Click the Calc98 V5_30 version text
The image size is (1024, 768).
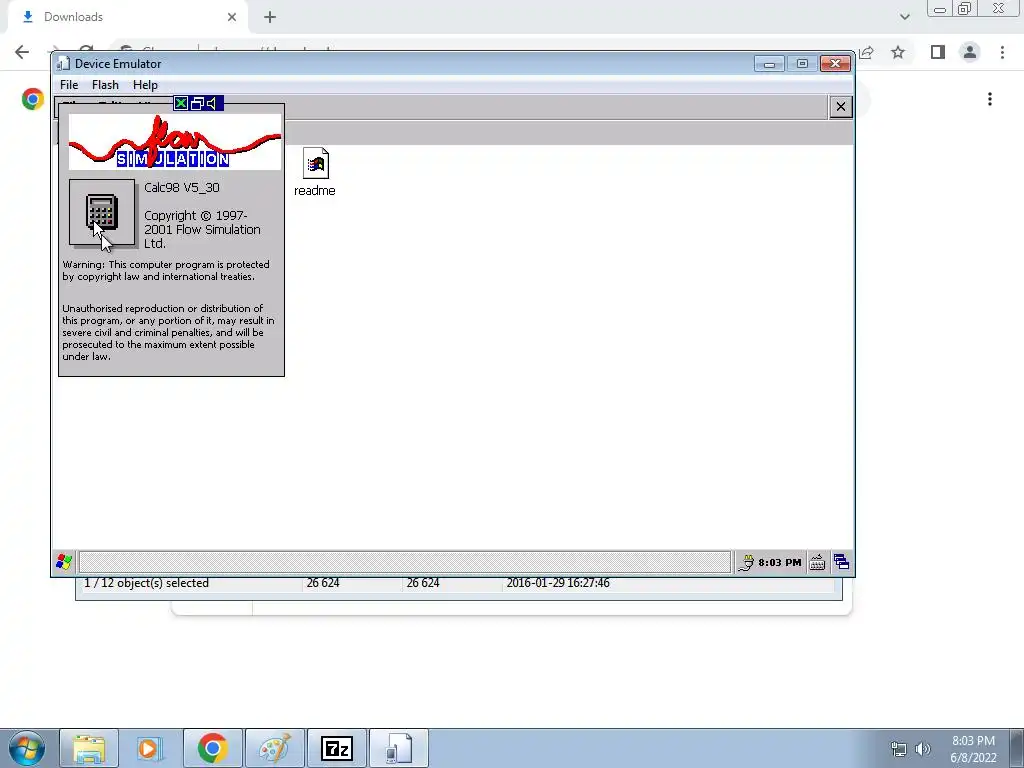[182, 187]
